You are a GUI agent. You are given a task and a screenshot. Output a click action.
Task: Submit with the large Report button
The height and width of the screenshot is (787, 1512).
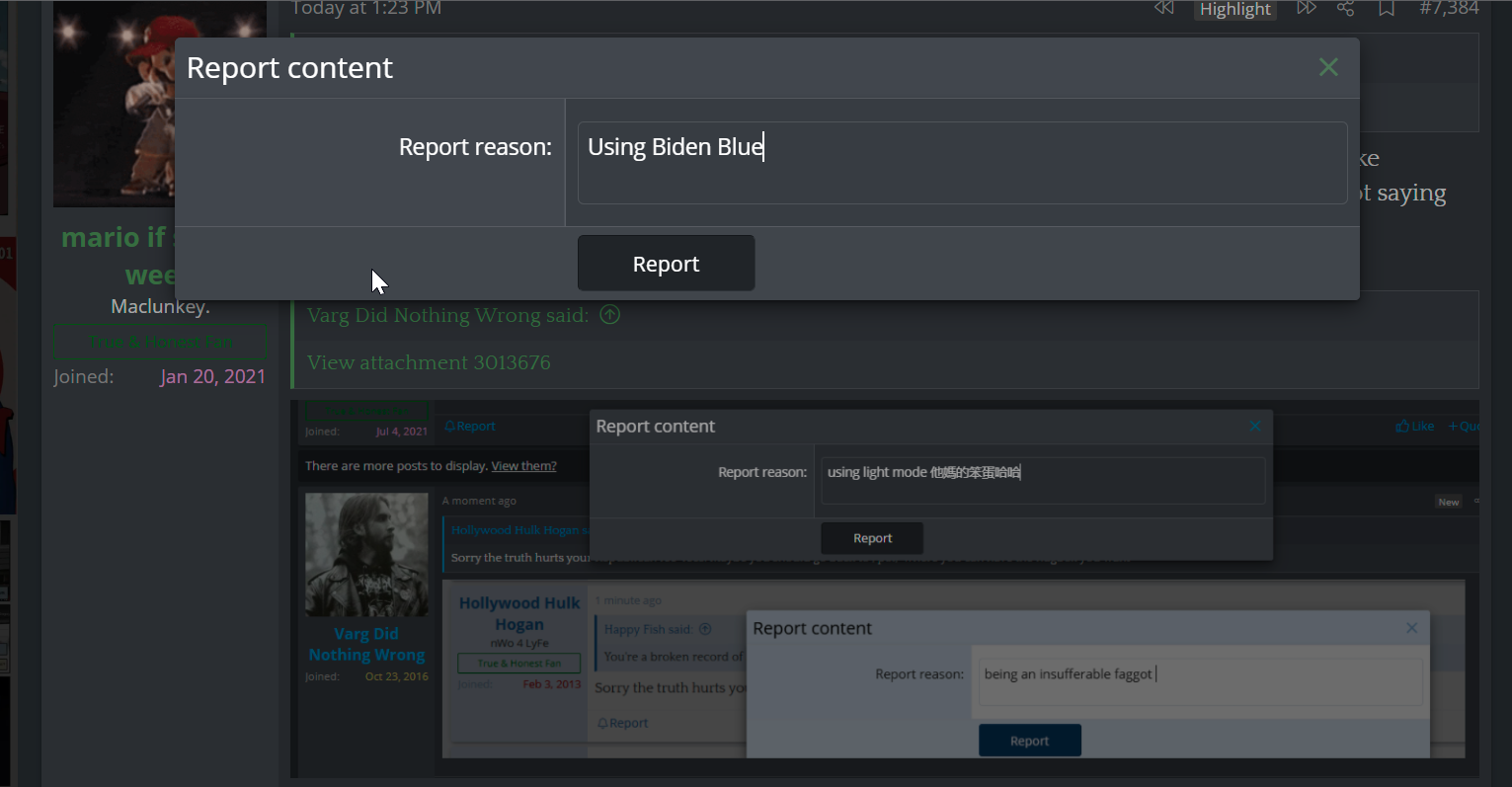pos(666,264)
